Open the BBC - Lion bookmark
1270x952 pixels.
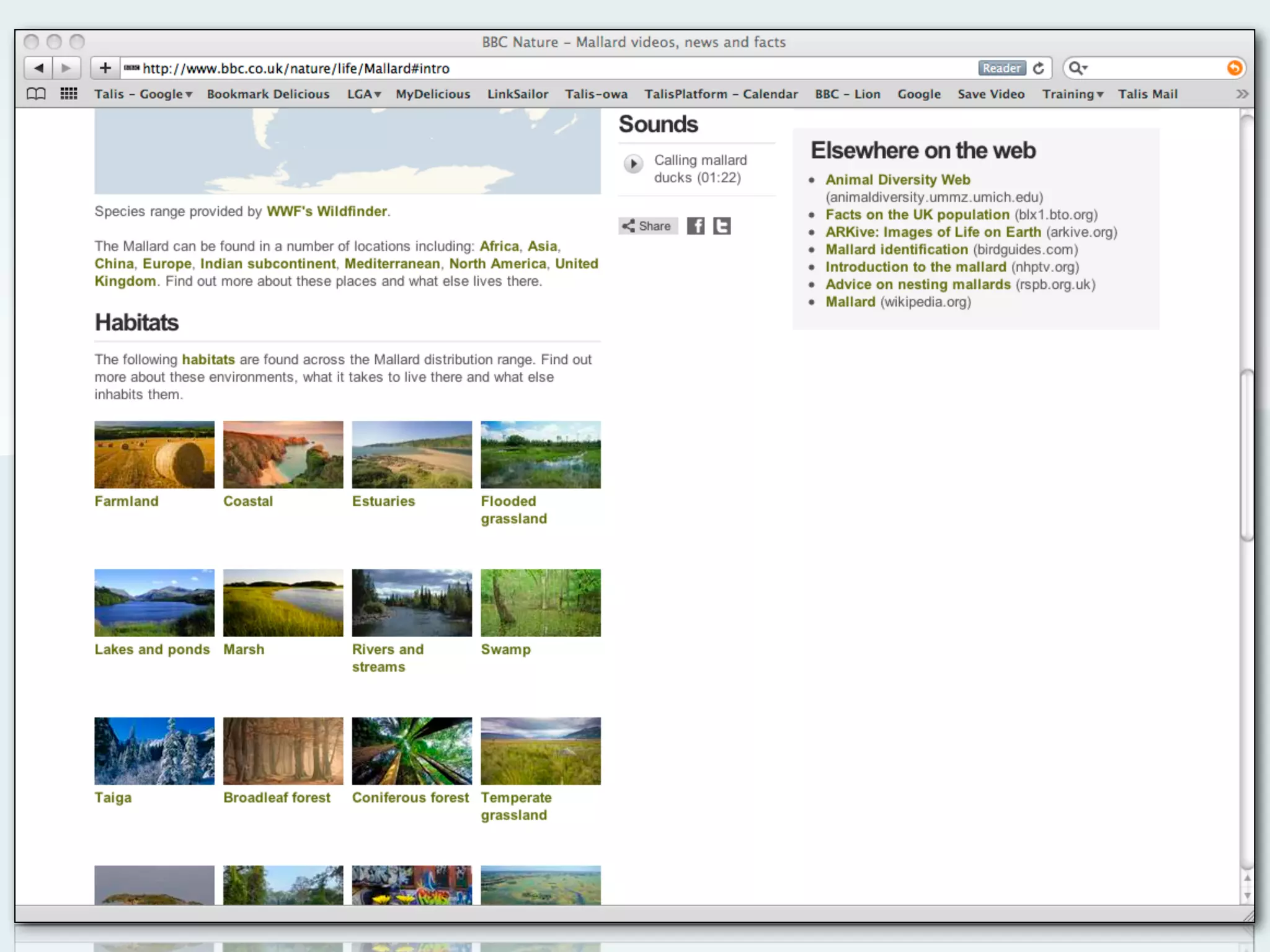847,94
